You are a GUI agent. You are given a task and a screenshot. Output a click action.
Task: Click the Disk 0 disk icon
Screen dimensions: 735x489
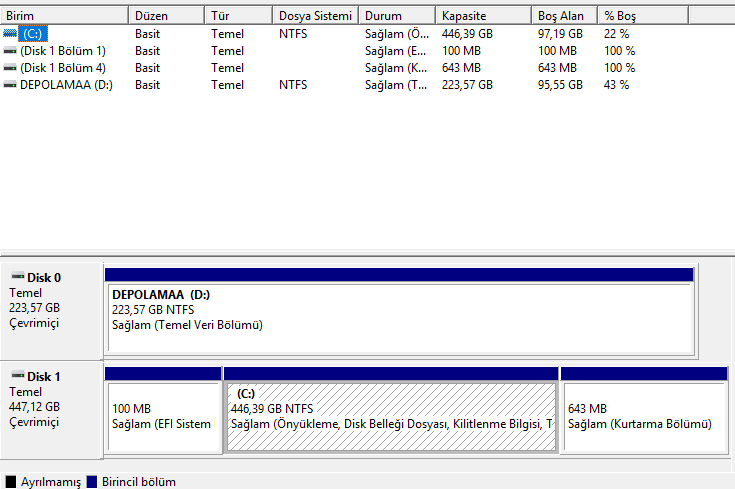[x=18, y=276]
